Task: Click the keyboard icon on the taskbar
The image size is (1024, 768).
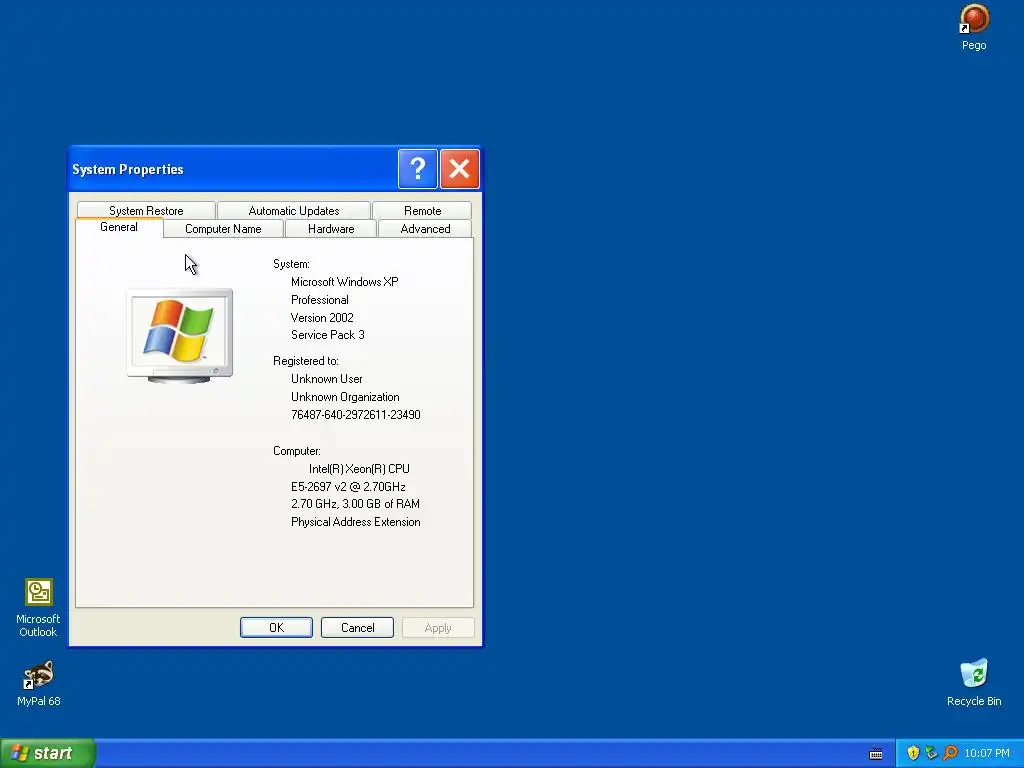Action: point(876,754)
